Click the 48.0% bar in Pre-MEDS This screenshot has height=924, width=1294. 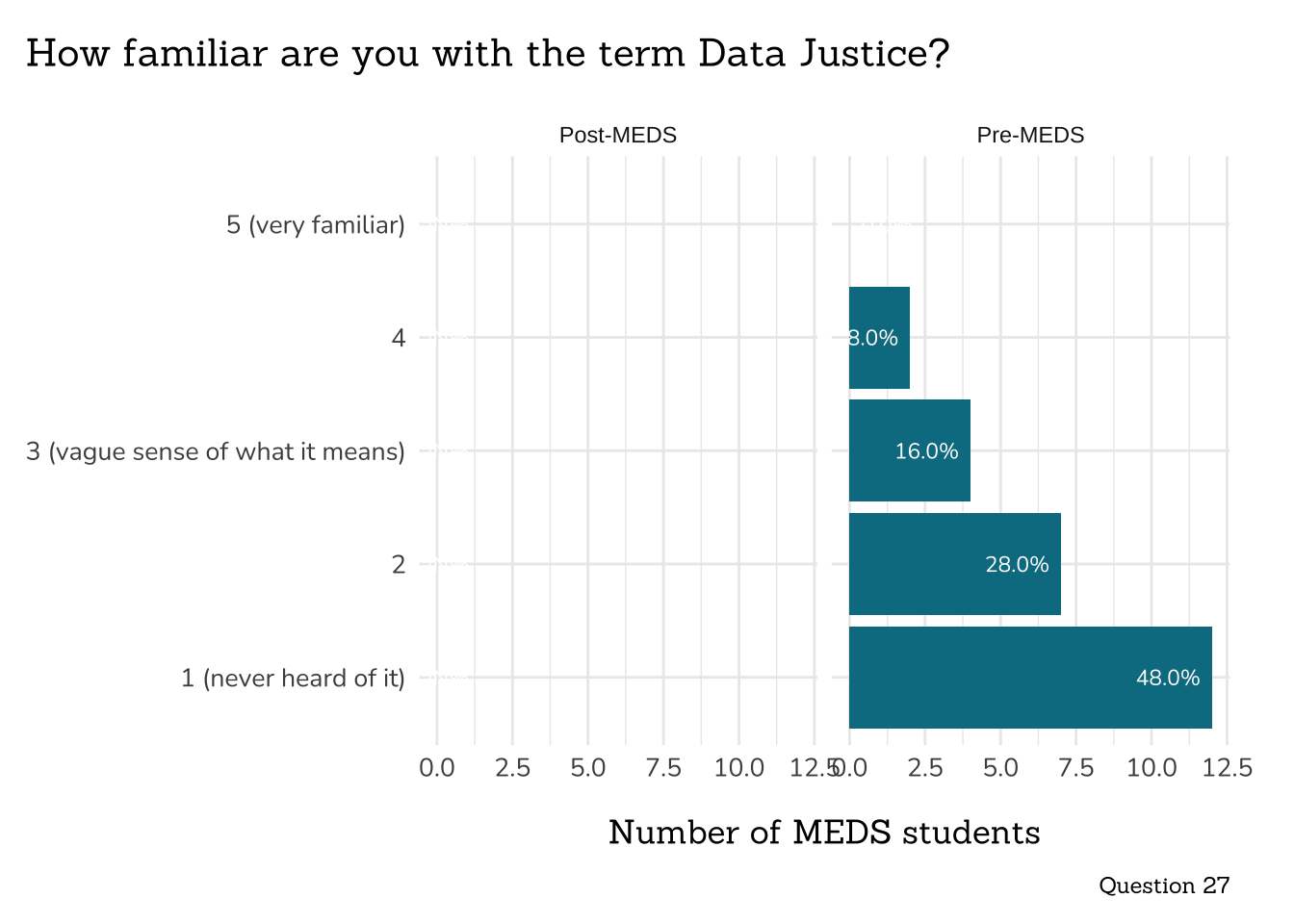1029,678
